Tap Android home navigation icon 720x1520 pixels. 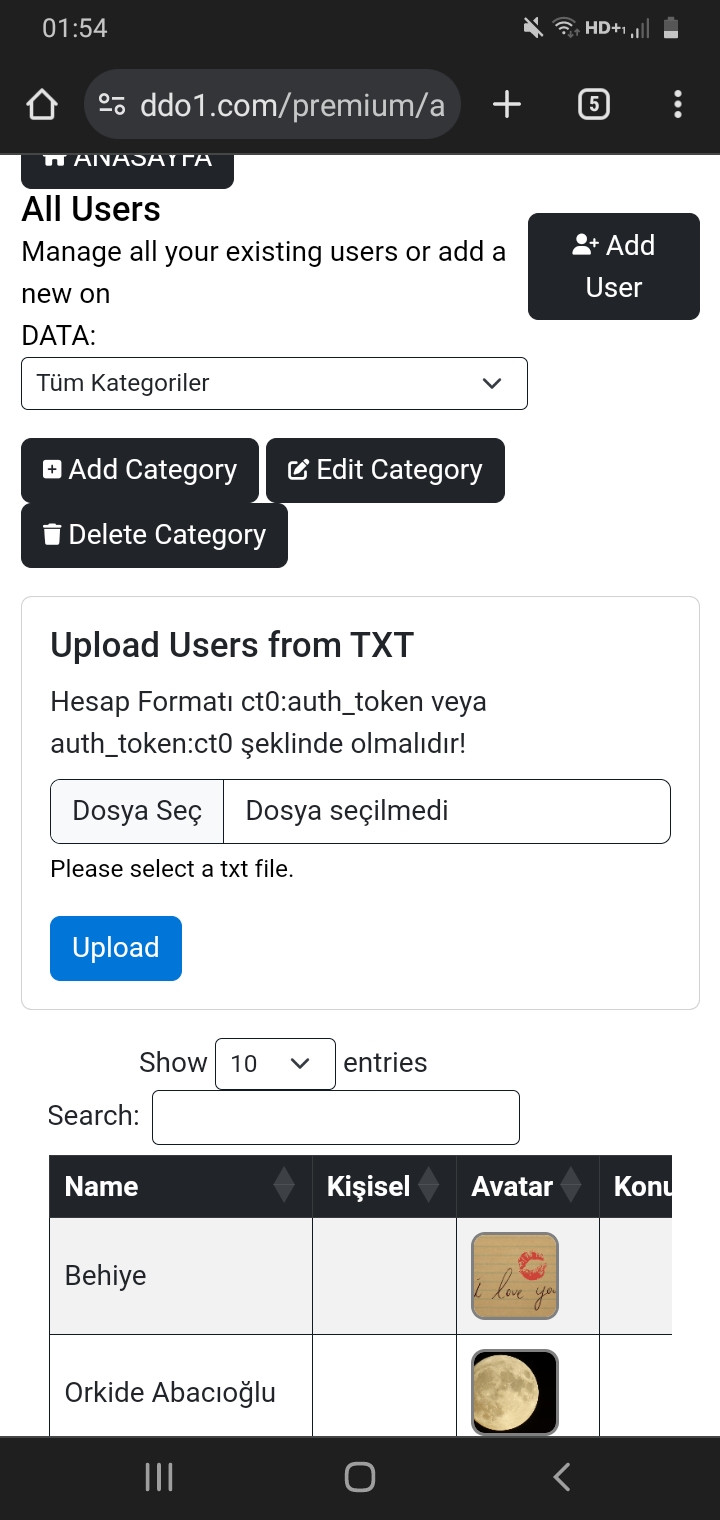[x=360, y=1477]
